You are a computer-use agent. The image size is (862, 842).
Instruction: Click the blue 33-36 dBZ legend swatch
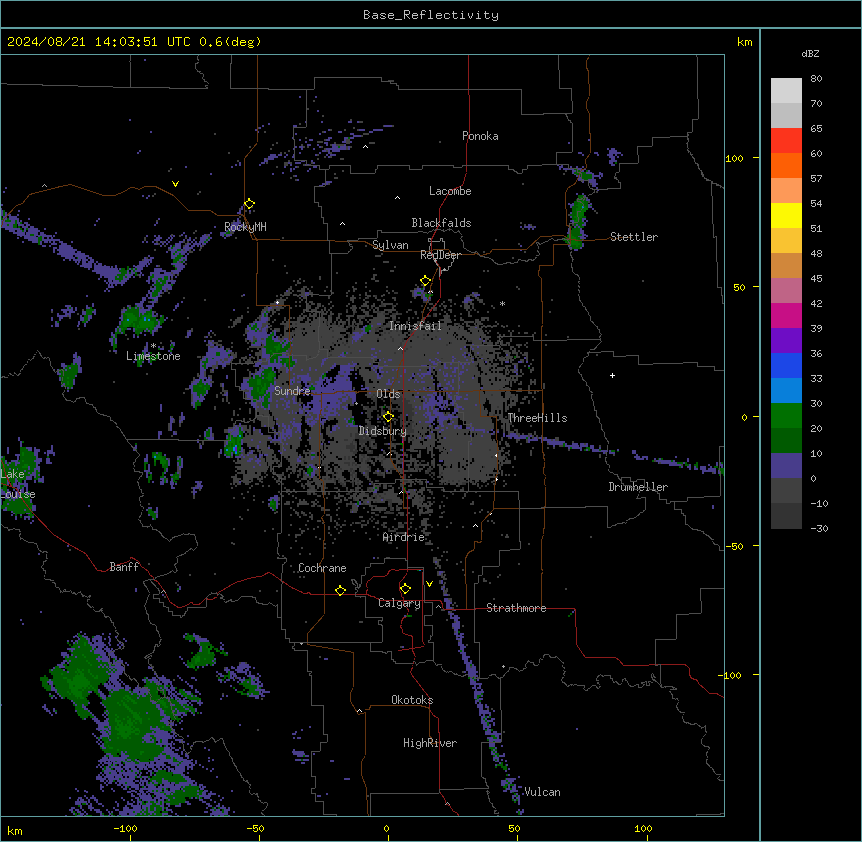786,365
